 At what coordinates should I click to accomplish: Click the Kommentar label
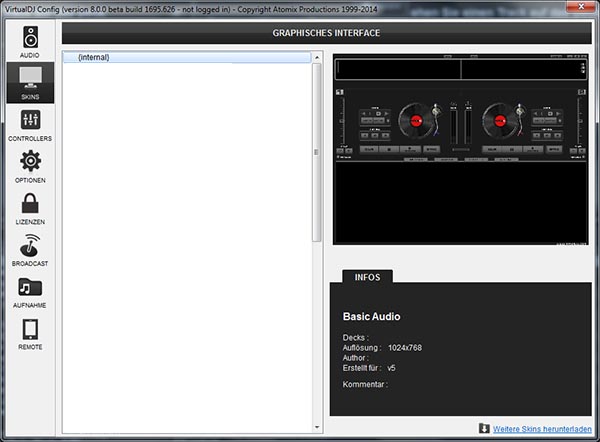point(365,384)
